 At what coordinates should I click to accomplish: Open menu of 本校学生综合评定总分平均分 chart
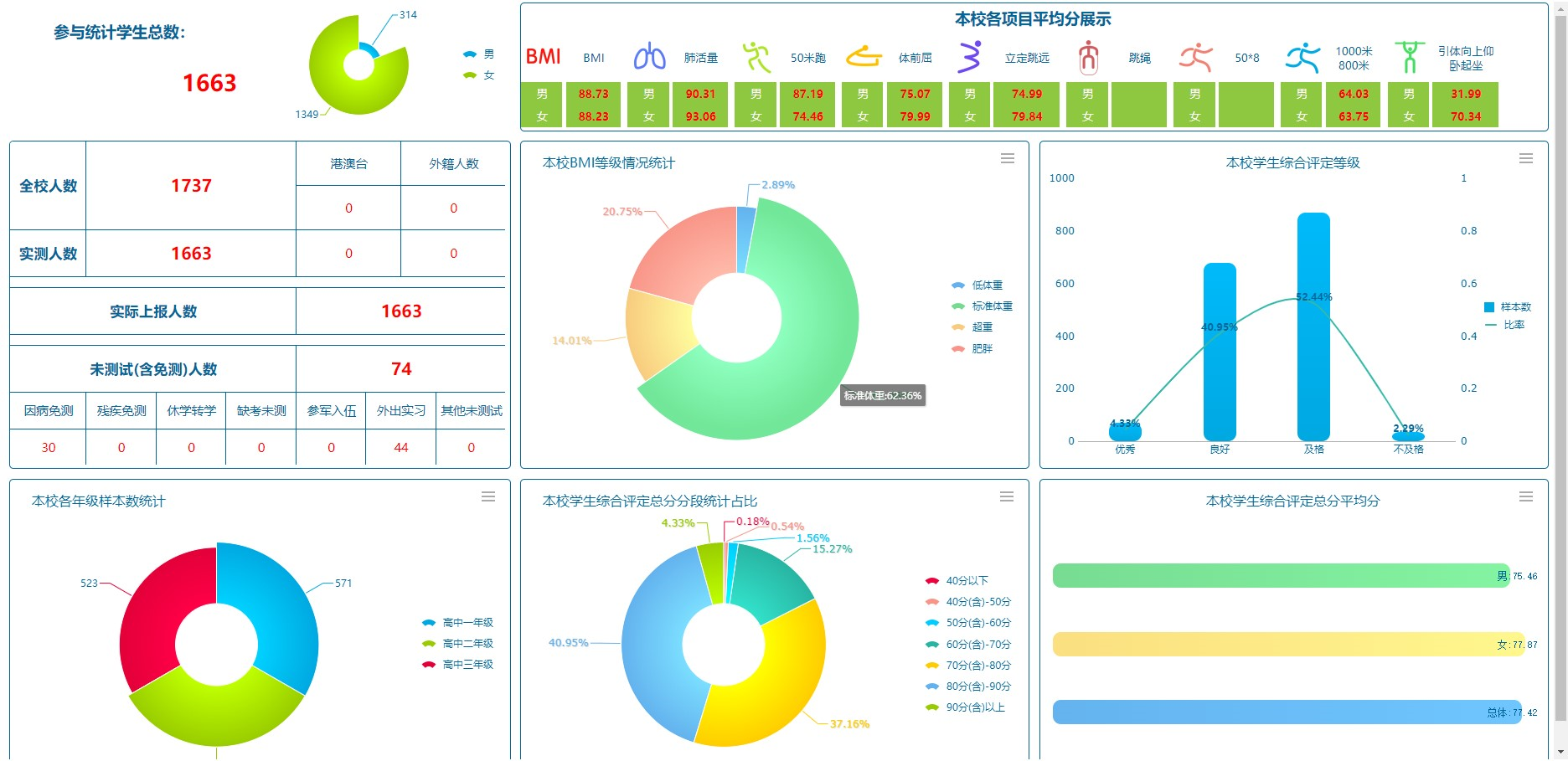pyautogui.click(x=1526, y=496)
